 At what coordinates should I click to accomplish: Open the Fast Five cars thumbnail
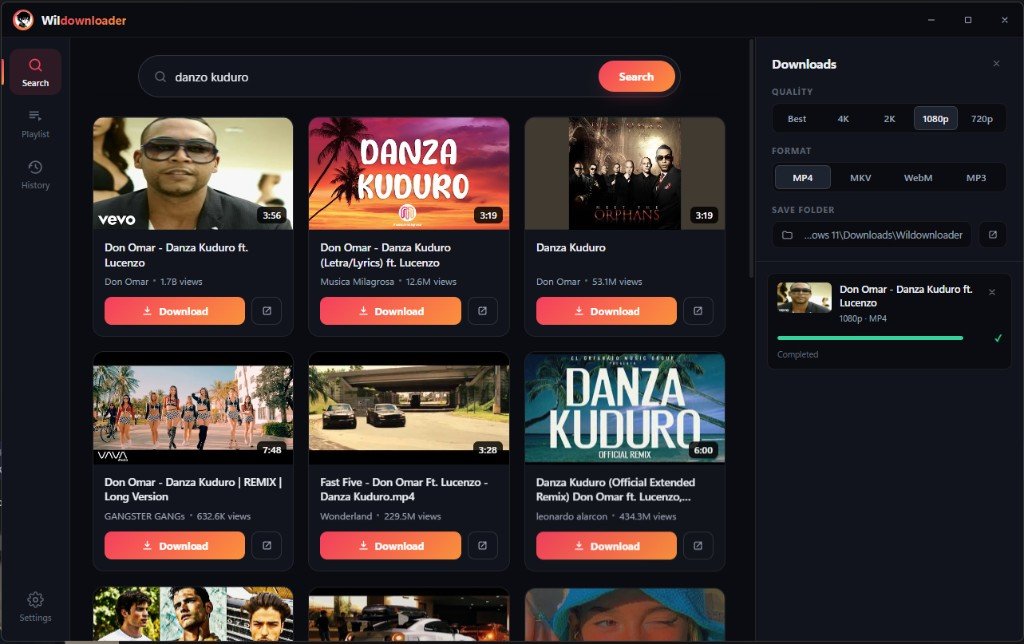click(409, 408)
